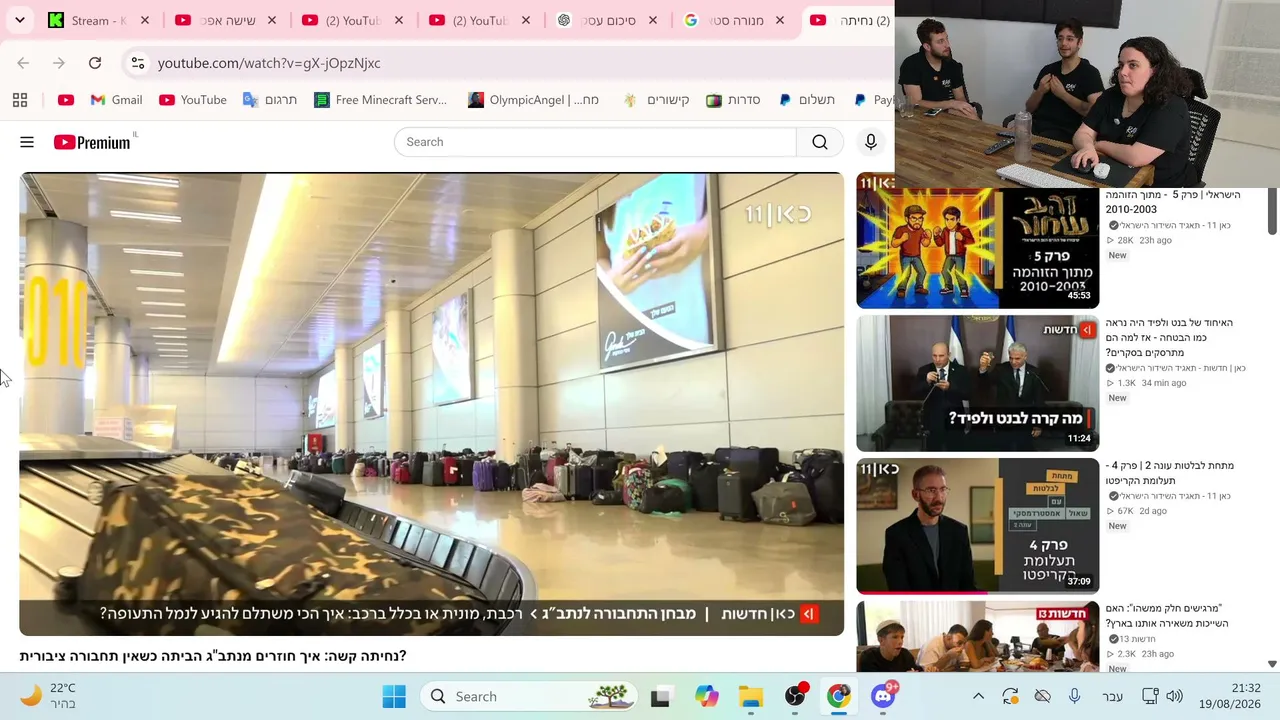Open the חדשות 13 channel name link
Image resolution: width=1280 pixels, height=720 pixels.
[1137, 639]
